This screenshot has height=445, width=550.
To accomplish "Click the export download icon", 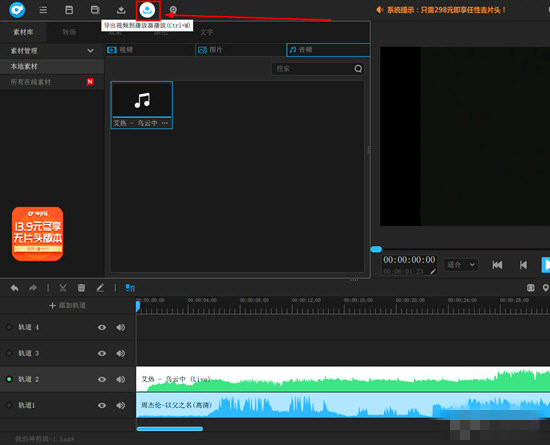I will [121, 10].
